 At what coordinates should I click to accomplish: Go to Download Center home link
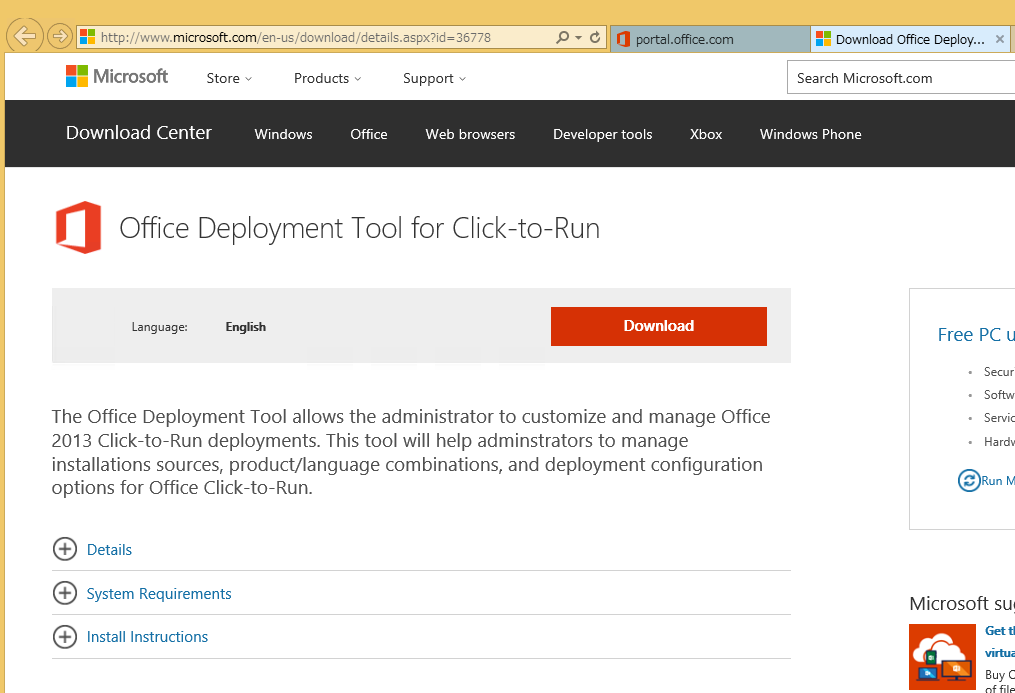[x=139, y=133]
